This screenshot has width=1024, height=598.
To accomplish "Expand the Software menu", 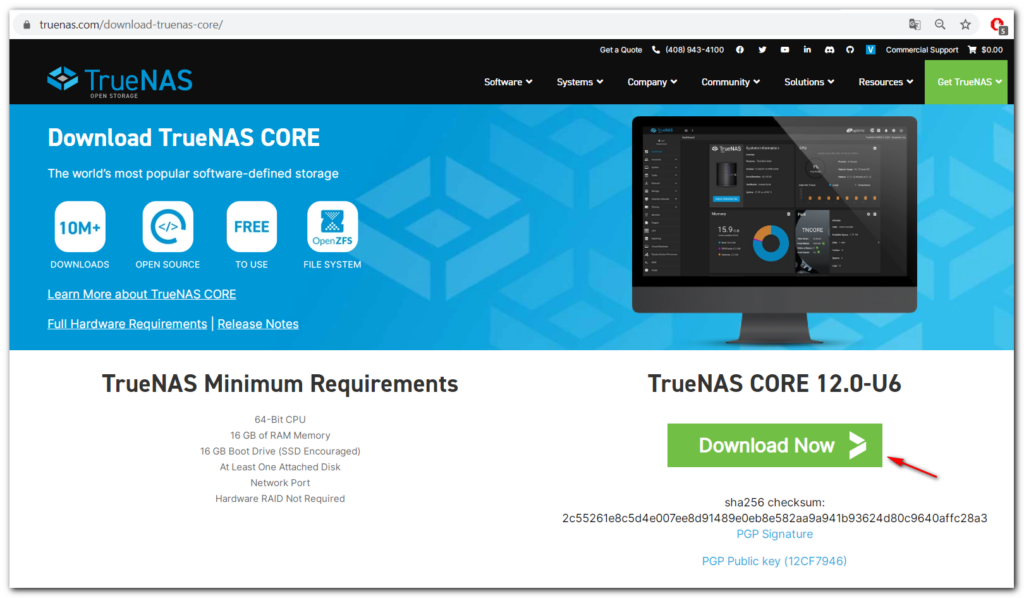I will pyautogui.click(x=508, y=82).
